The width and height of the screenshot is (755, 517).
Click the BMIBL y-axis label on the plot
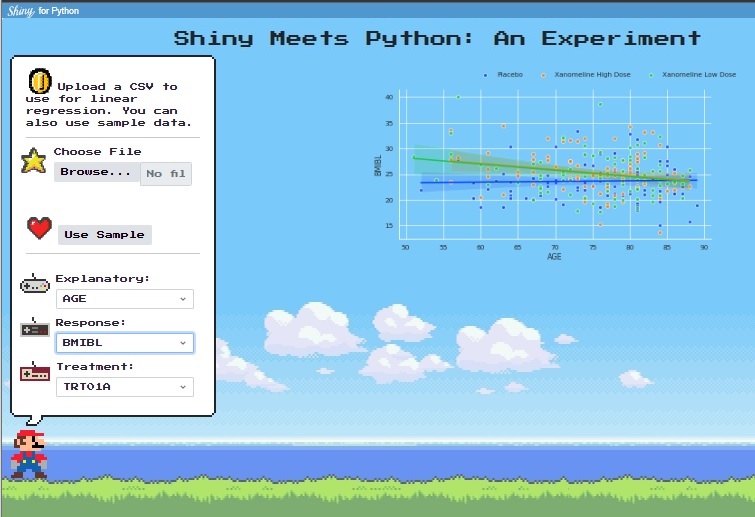(378, 165)
